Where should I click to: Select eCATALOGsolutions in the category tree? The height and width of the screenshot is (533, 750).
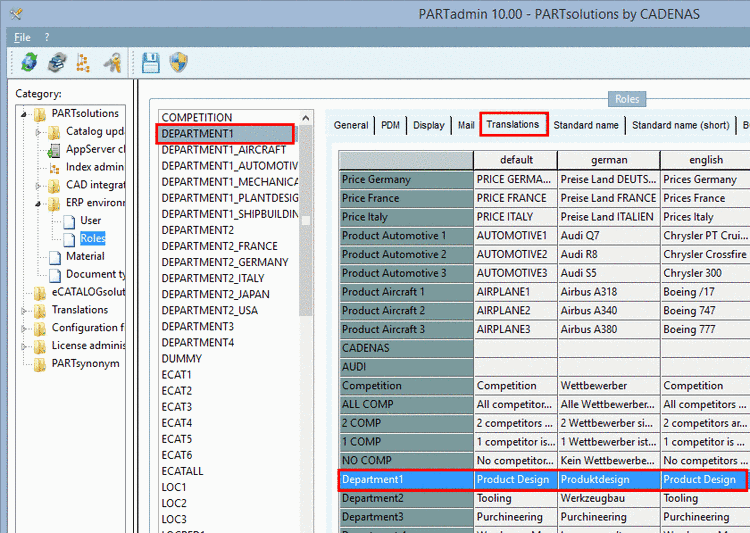[x=88, y=292]
